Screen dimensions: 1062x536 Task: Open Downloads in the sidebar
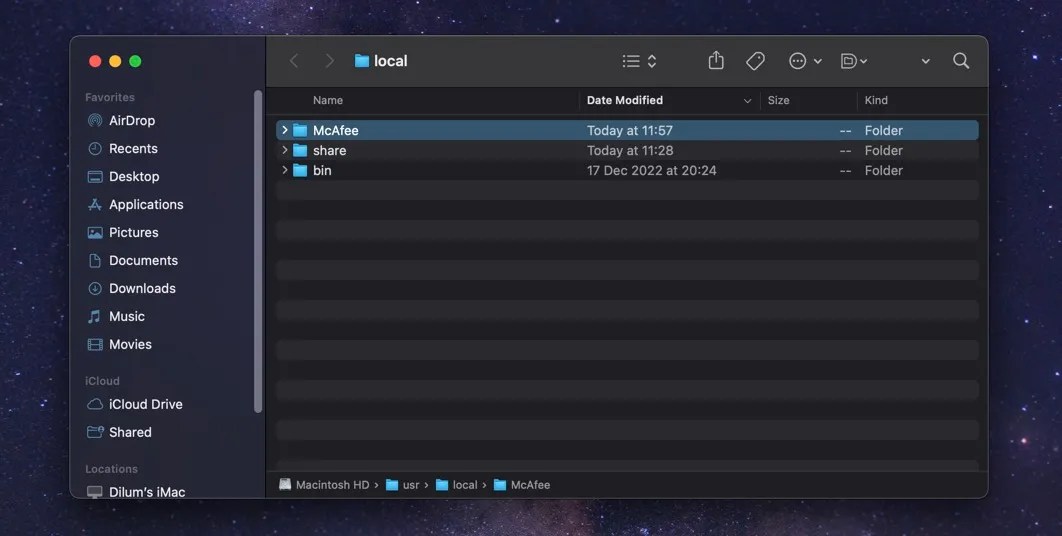pos(132,288)
